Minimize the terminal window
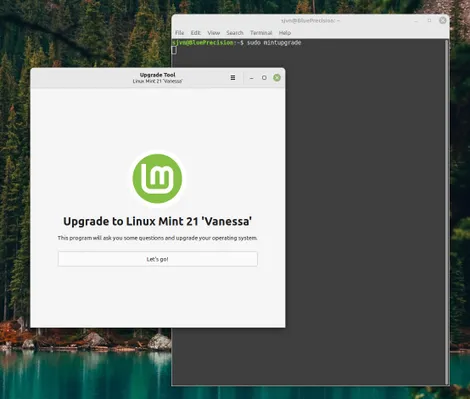Image resolution: width=470 pixels, height=399 pixels. pos(416,20)
